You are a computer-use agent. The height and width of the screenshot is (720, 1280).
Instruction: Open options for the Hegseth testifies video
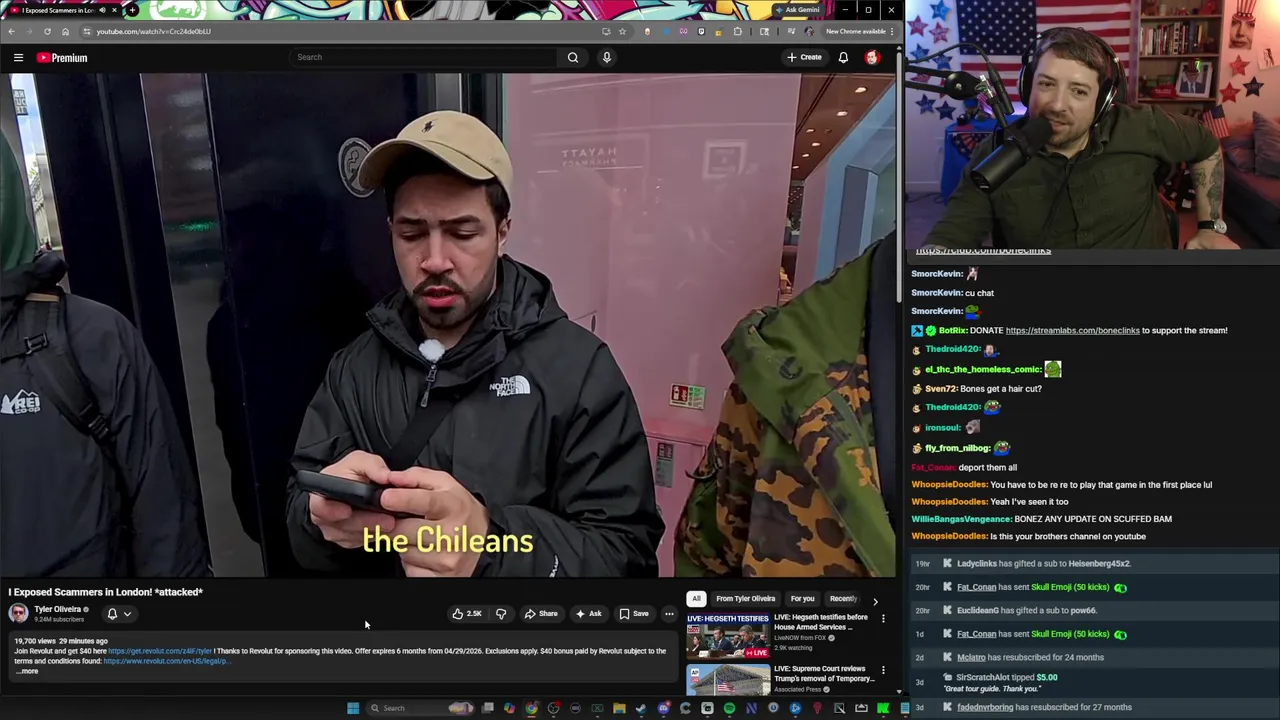883,619
